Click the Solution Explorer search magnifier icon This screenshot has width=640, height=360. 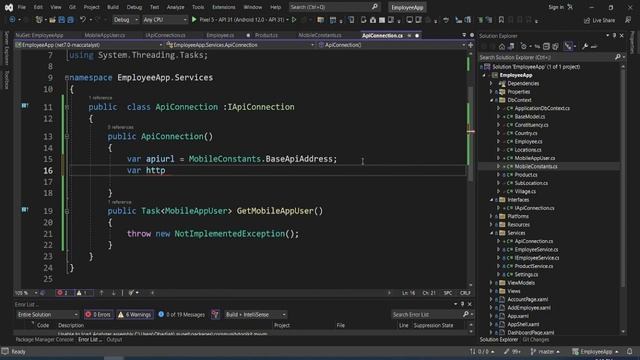(x=618, y=57)
